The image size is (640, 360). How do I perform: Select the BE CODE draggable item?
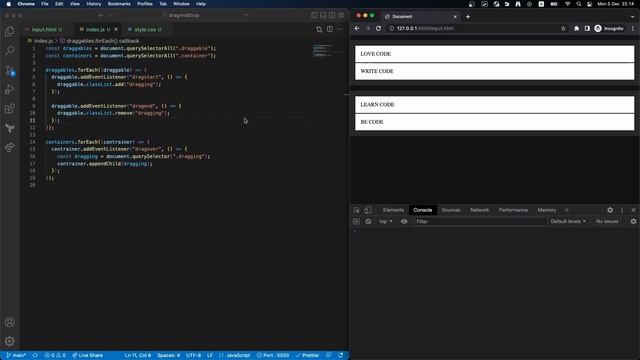[x=495, y=122]
